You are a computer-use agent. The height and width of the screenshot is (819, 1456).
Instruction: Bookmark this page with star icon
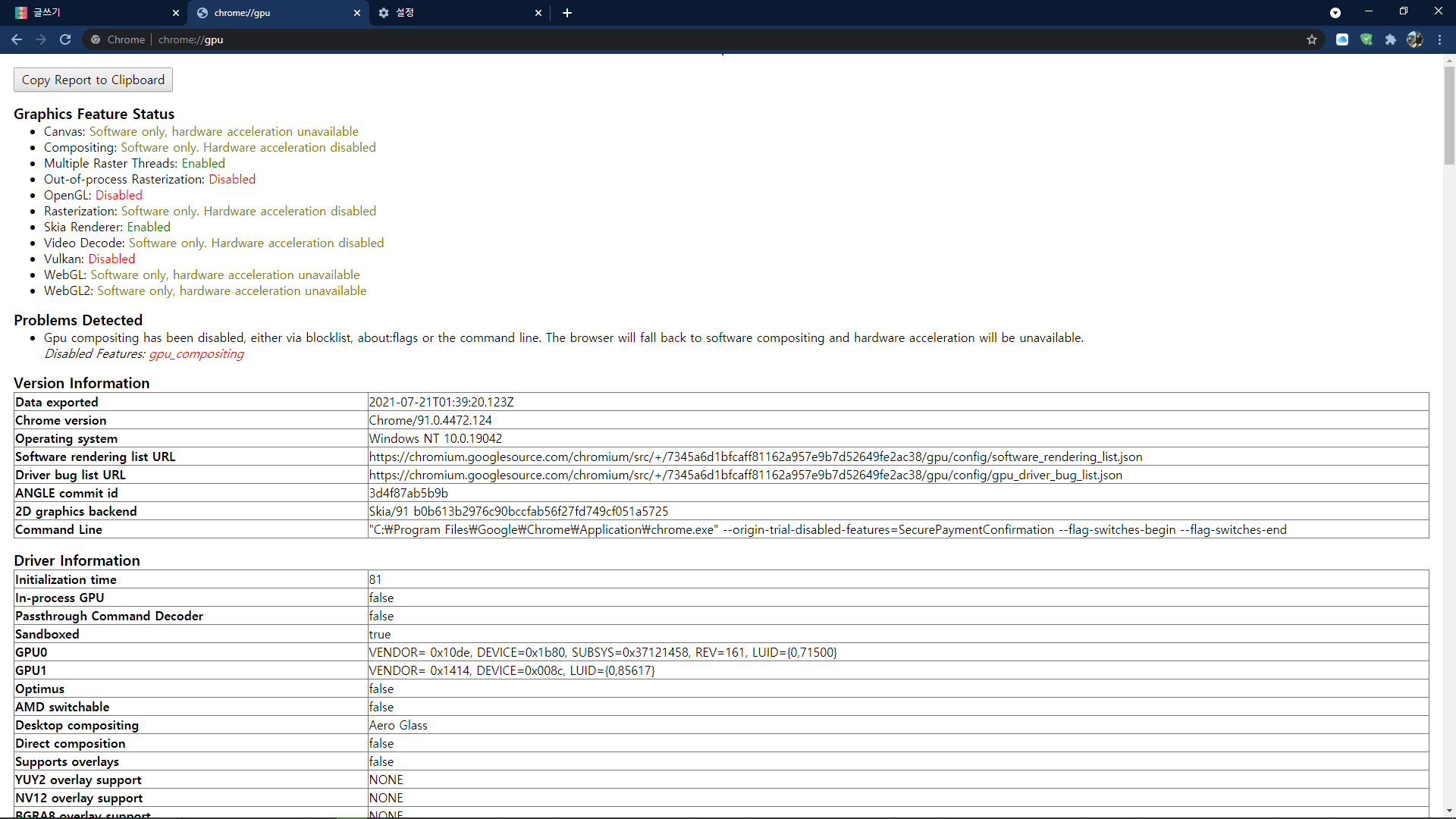(1312, 39)
